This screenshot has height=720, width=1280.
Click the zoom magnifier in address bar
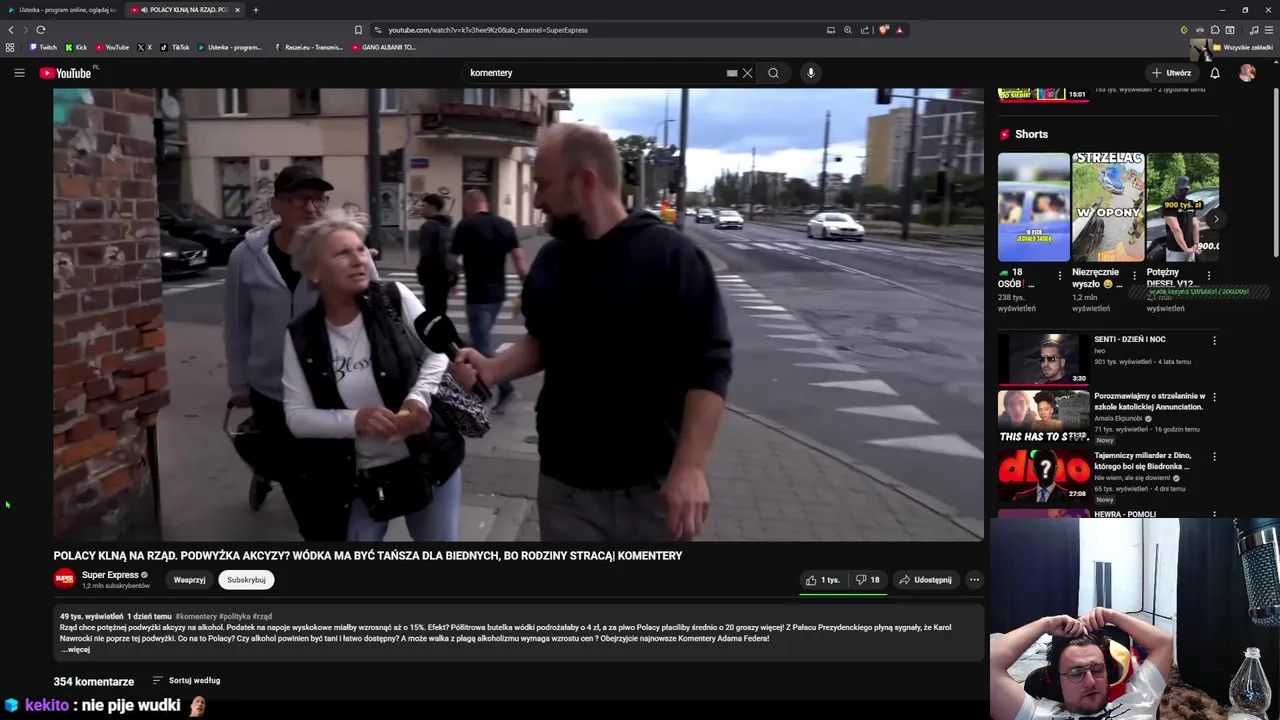point(848,30)
